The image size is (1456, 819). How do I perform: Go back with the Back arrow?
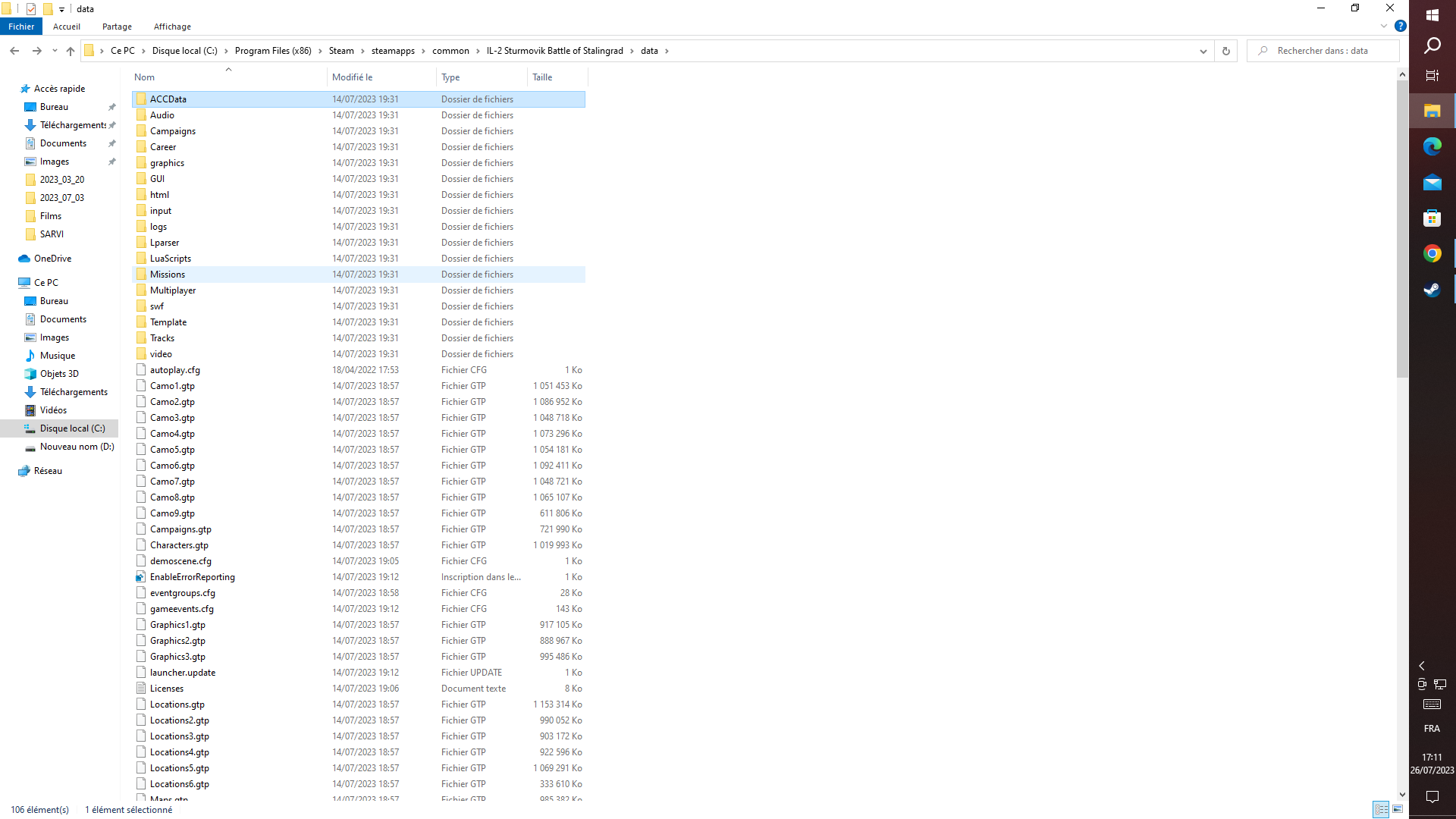click(x=14, y=51)
